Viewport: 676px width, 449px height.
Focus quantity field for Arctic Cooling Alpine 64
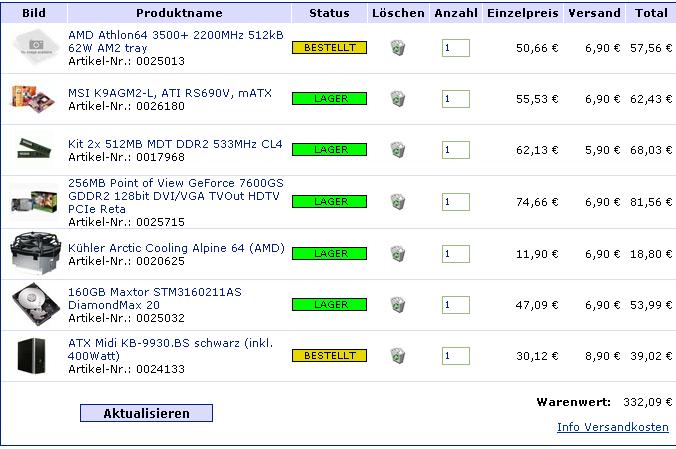(456, 254)
